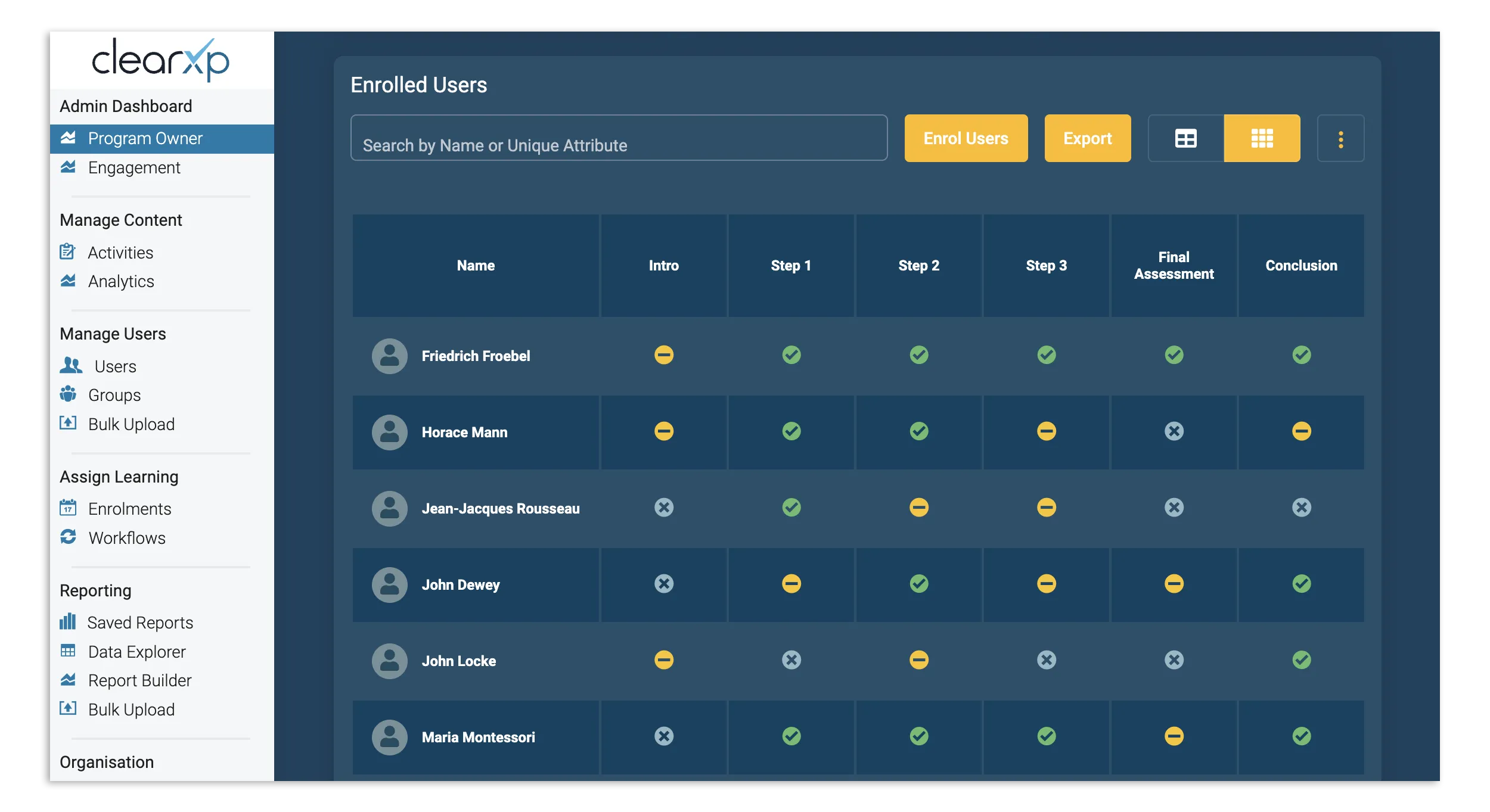Open the three-dot more options menu
Screen dimensions: 1490x812
1340,138
